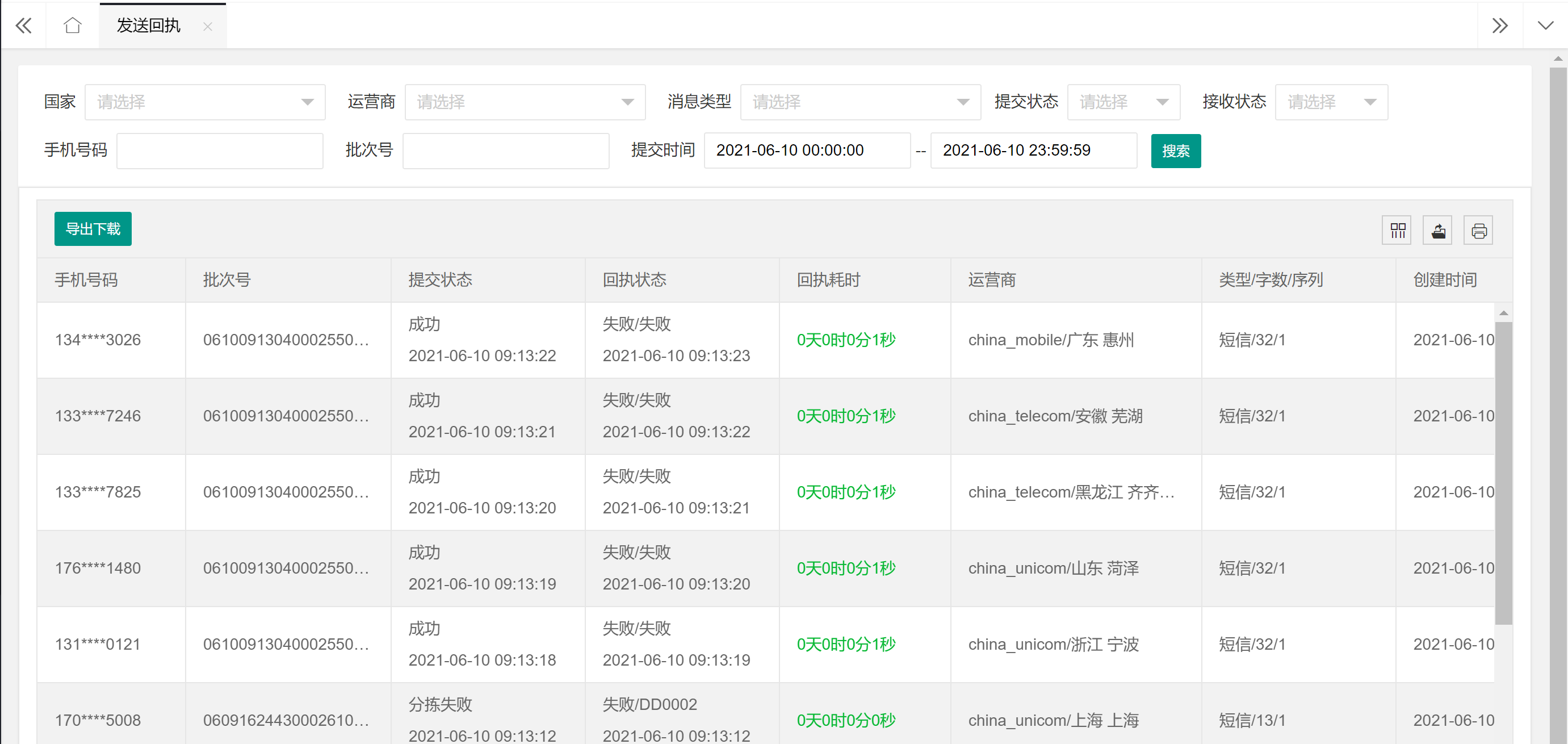Click the double-left arrow tab scroll icon
This screenshot has height=744, width=1568.
pyautogui.click(x=24, y=26)
